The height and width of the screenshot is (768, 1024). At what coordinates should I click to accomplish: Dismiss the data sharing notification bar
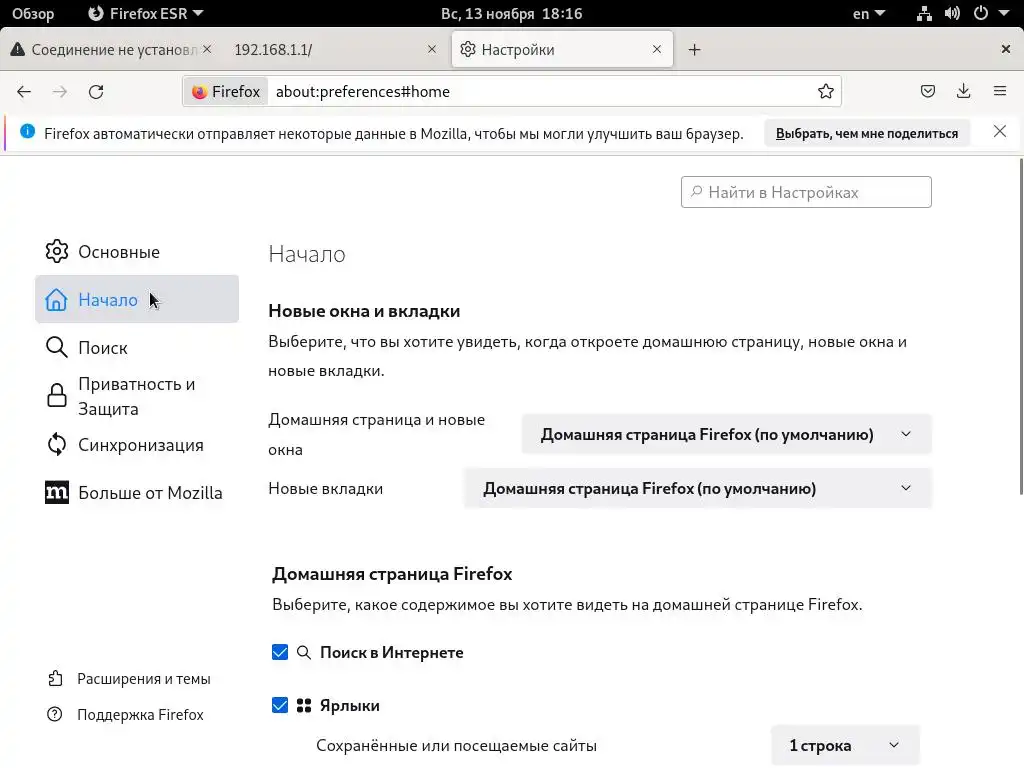point(999,132)
